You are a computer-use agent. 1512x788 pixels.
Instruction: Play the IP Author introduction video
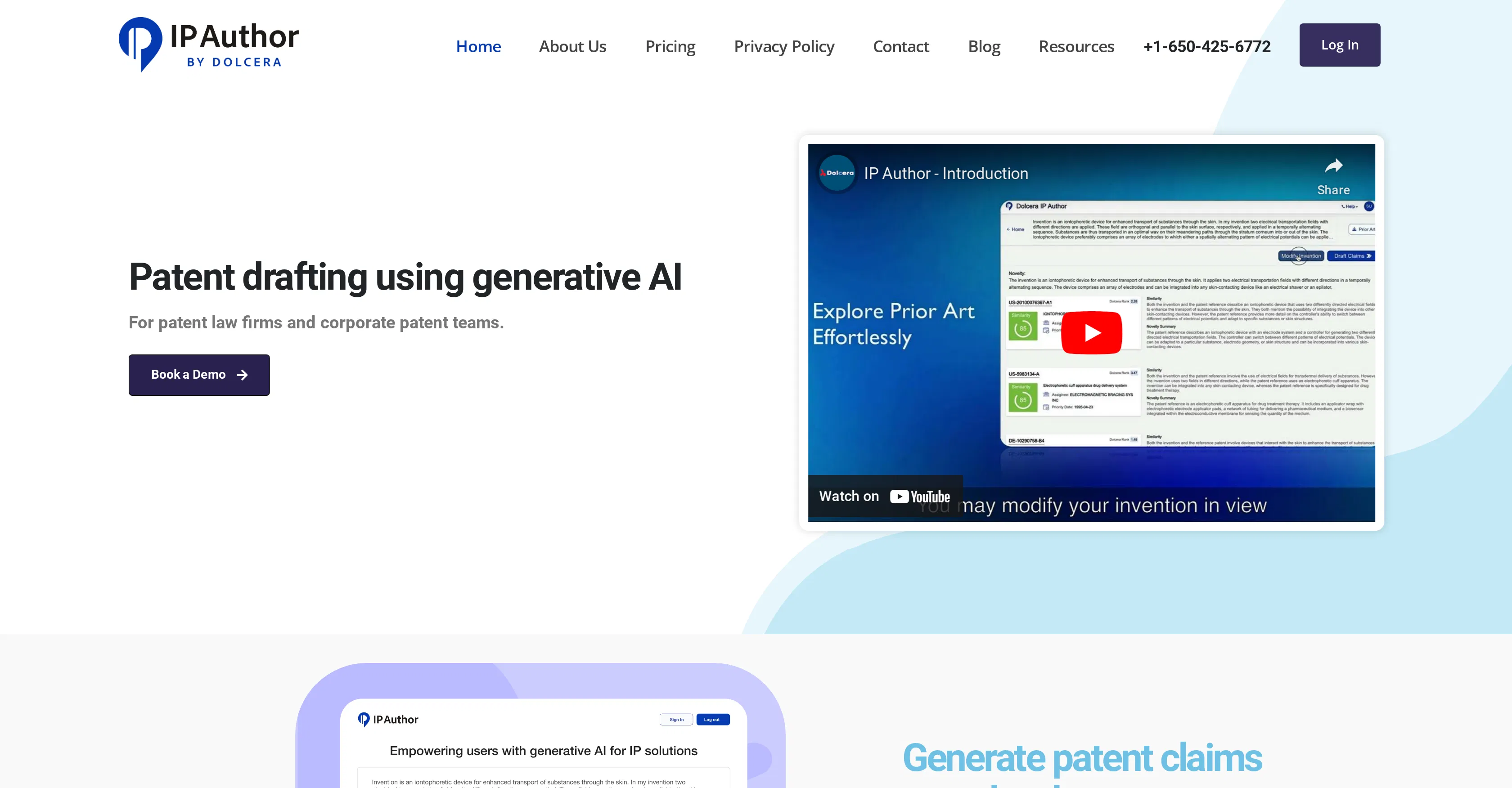click(x=1091, y=332)
